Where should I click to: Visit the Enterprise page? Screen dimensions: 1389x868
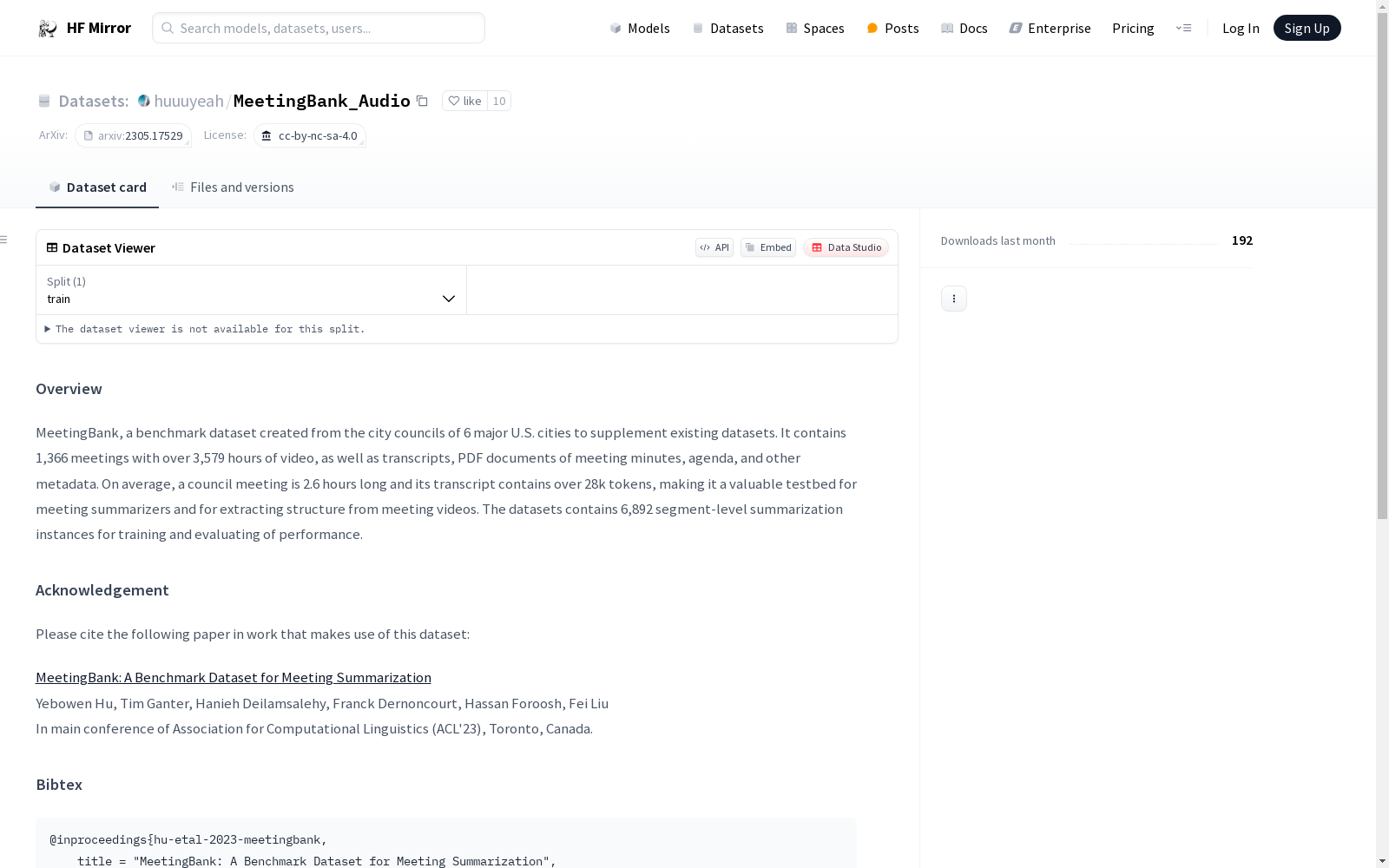[x=1050, y=28]
